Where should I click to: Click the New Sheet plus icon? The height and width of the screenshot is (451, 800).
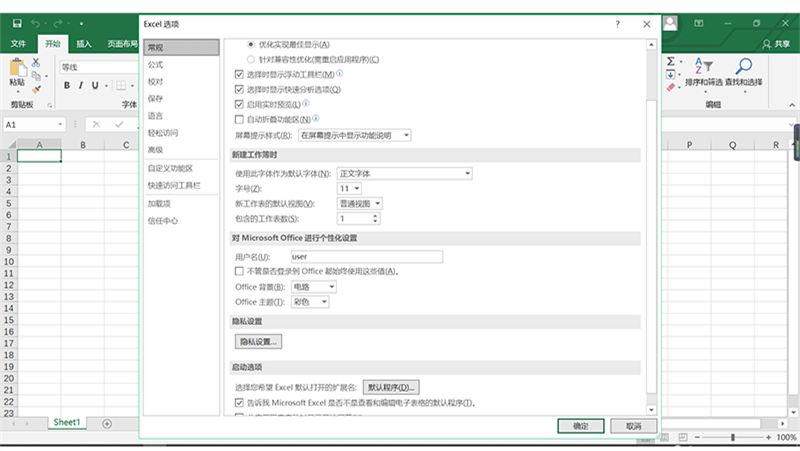(107, 423)
